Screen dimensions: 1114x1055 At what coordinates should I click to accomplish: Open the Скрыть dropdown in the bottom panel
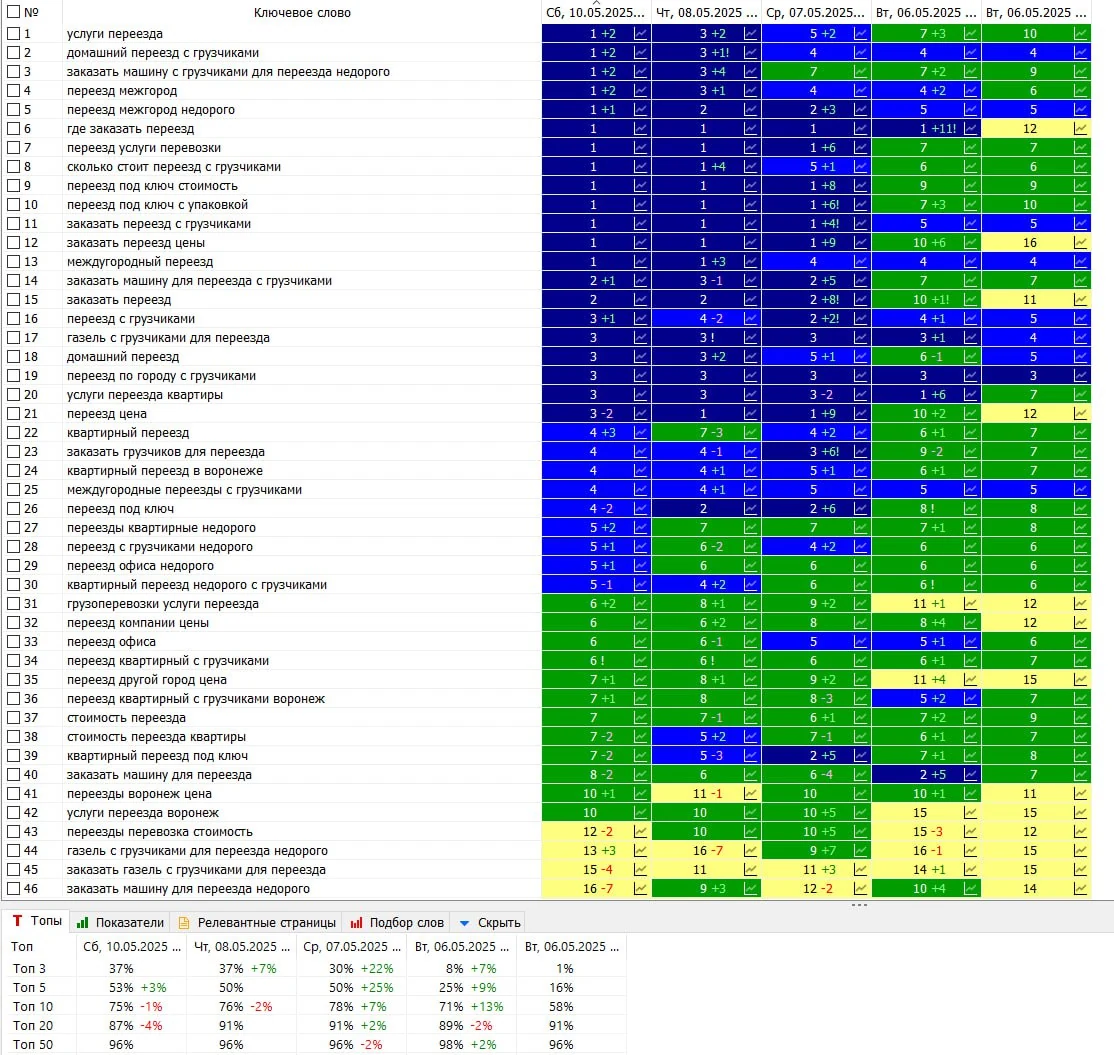pos(490,922)
